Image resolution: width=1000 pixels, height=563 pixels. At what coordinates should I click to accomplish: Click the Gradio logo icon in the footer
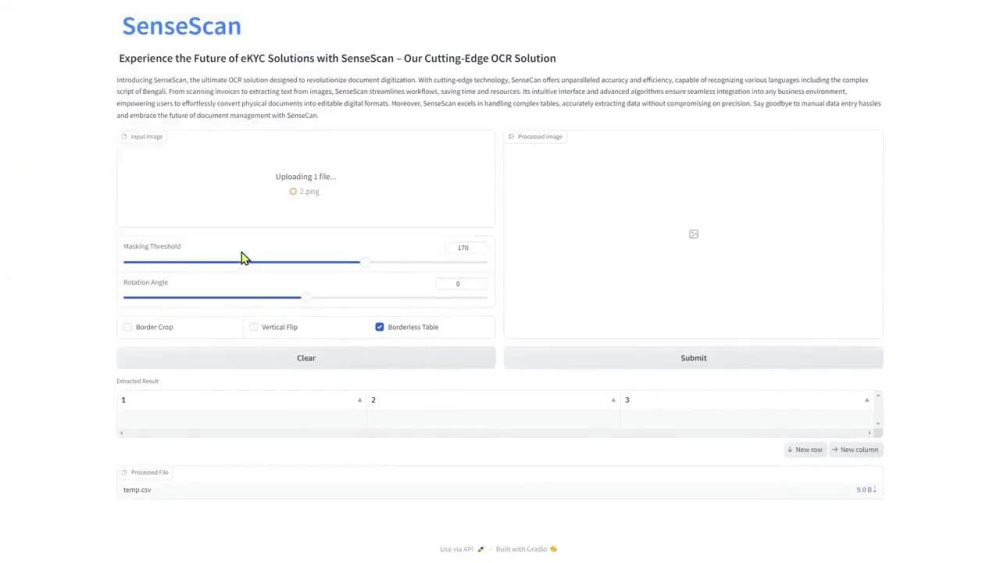click(554, 549)
